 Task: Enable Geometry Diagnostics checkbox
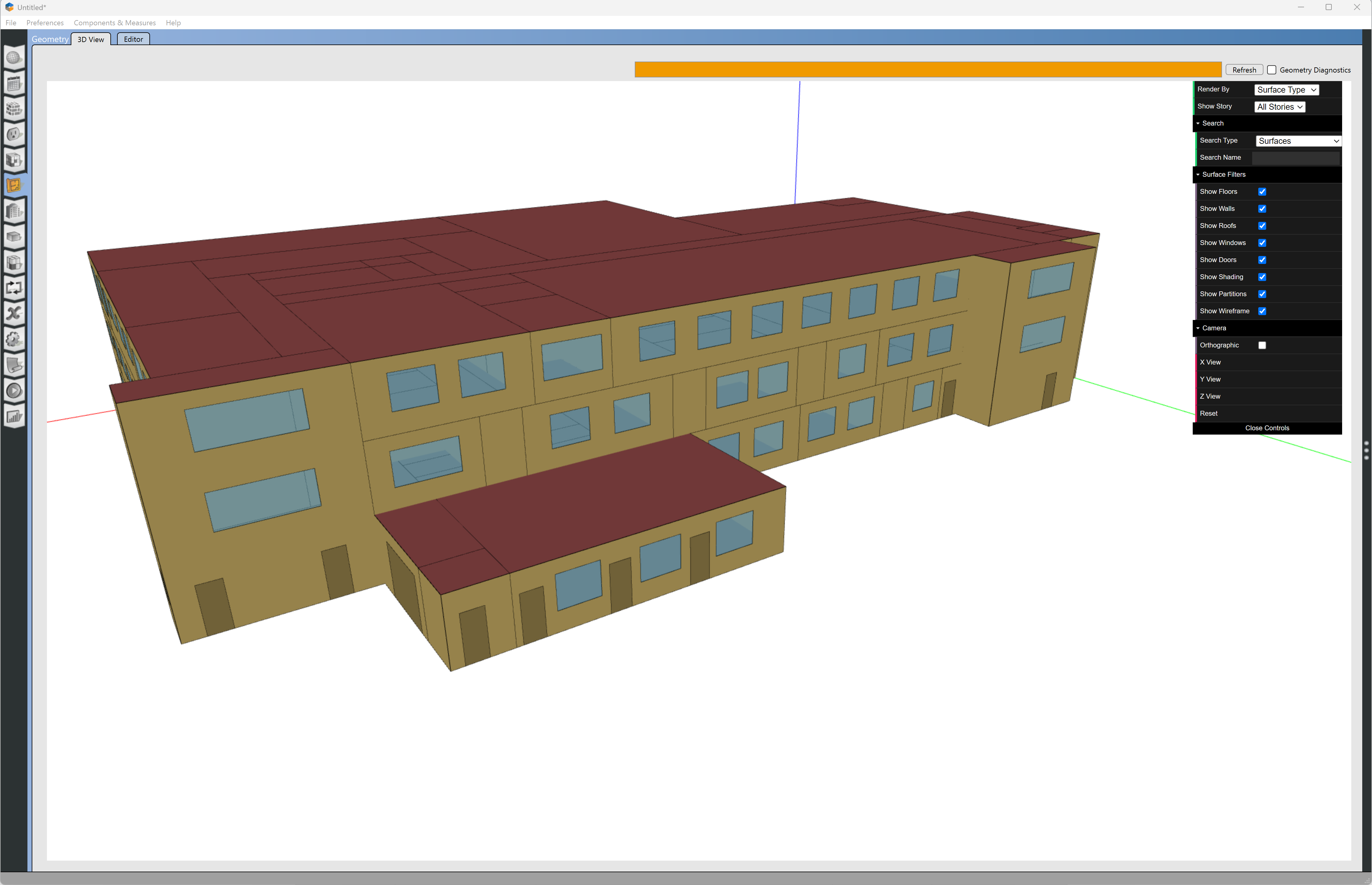coord(1271,70)
